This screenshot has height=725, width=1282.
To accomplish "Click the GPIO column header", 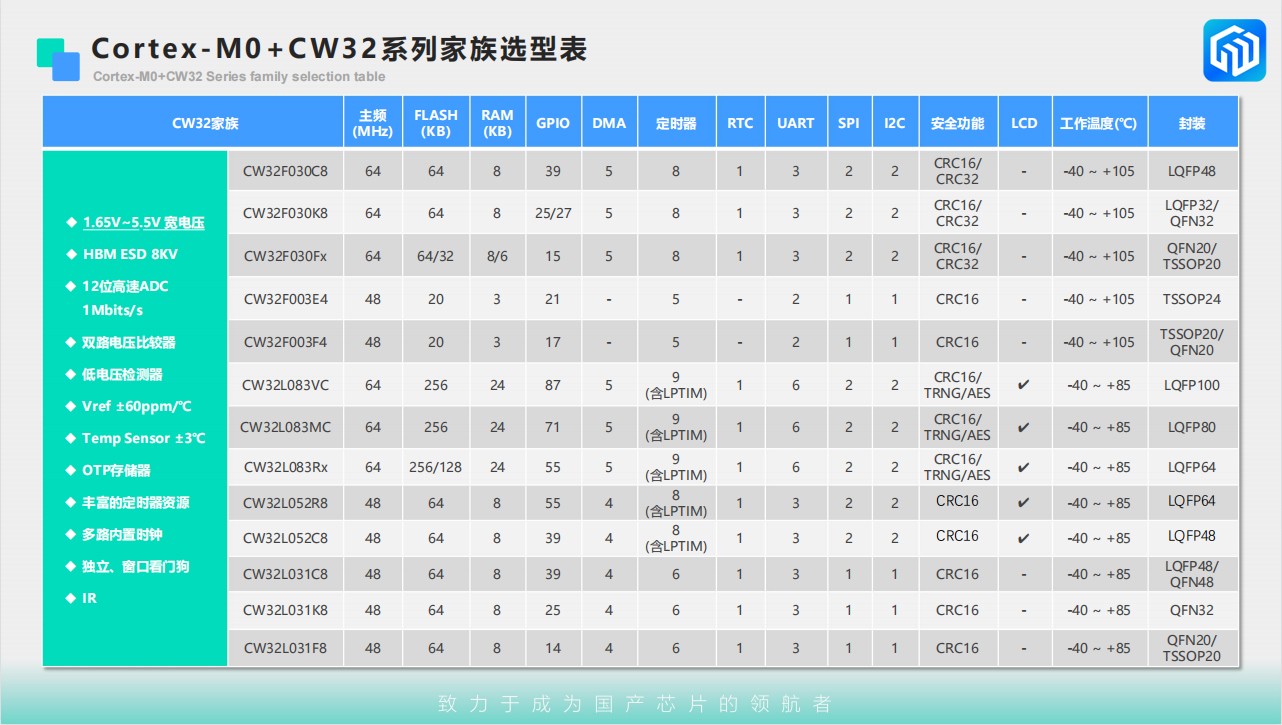I will [553, 123].
